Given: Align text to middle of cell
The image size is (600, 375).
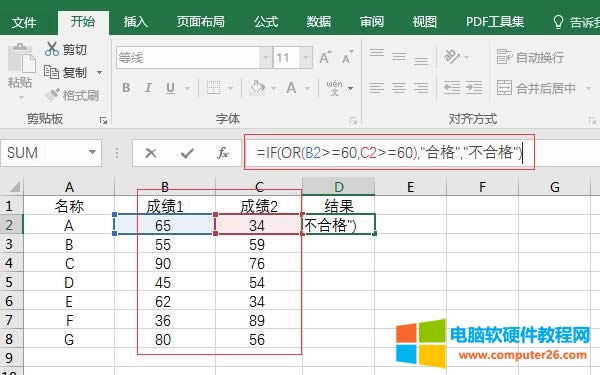Looking at the screenshot, I should click(399, 57).
